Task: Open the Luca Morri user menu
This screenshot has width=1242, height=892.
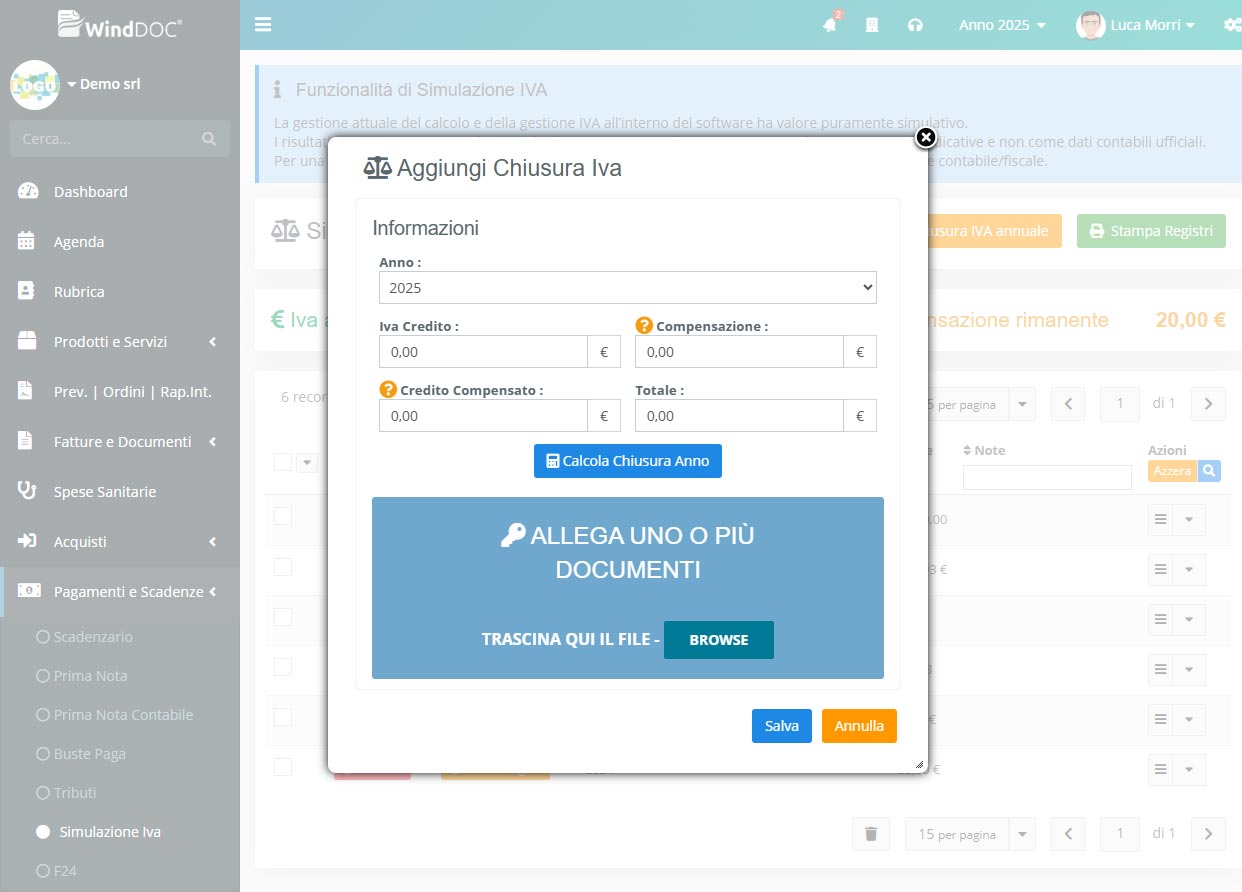Action: [1137, 25]
